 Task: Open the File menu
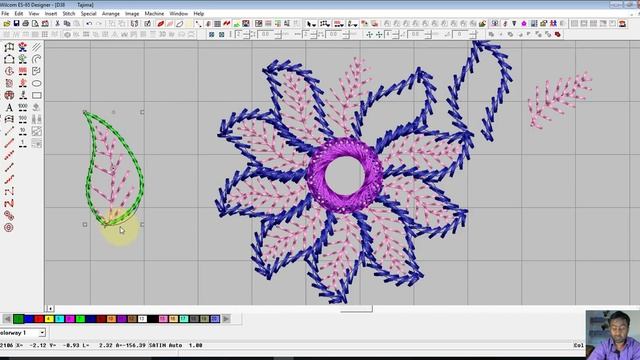click(5, 13)
